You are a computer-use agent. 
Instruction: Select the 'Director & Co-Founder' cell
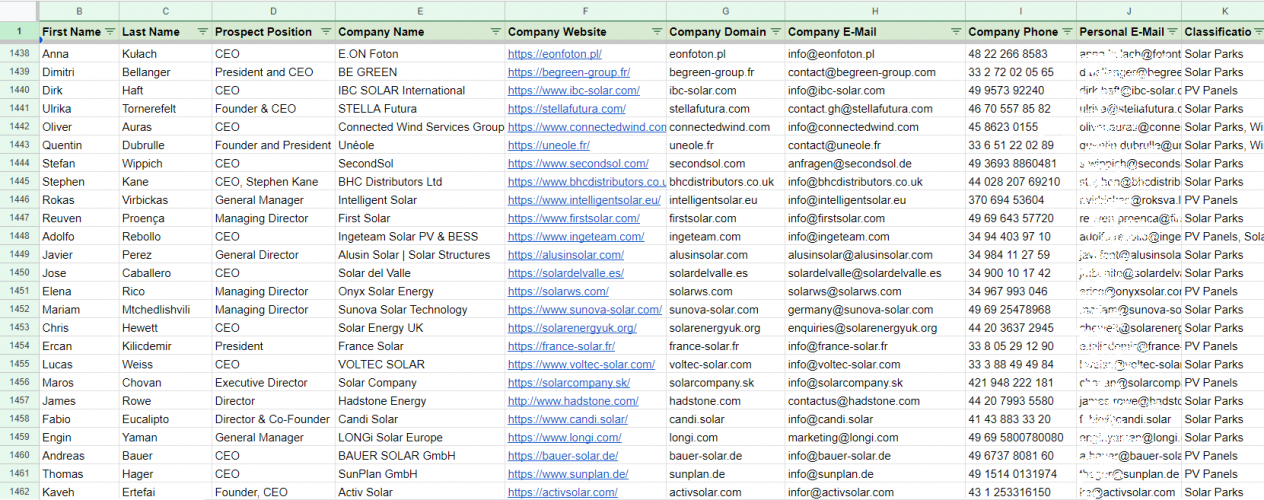tap(273, 419)
